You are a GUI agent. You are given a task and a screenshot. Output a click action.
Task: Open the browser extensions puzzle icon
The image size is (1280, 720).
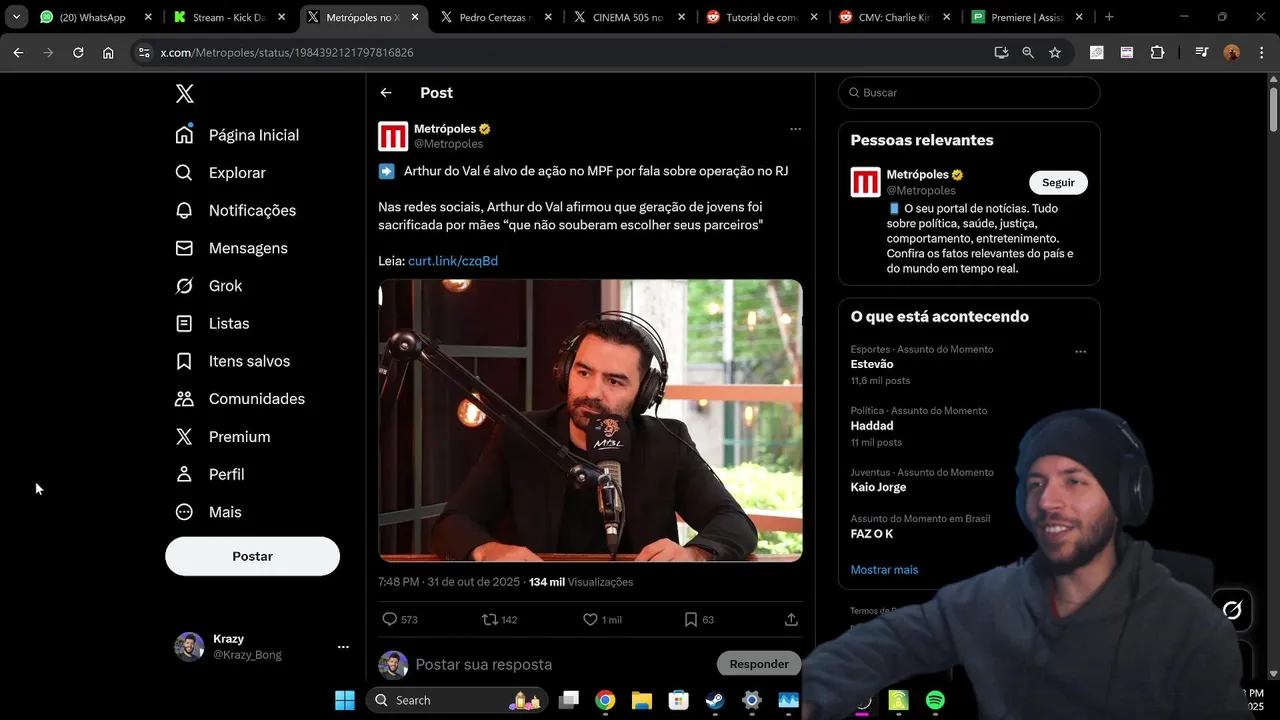pyautogui.click(x=1157, y=52)
